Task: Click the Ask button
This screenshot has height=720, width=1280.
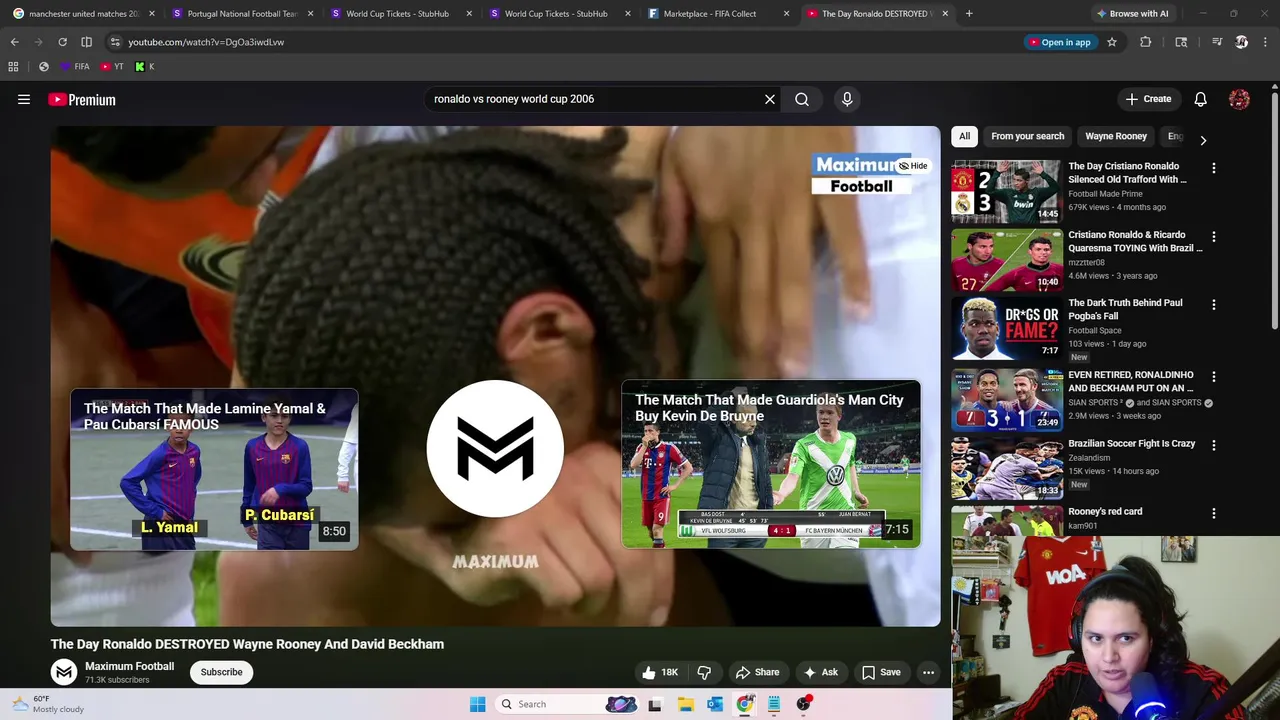Action: pyautogui.click(x=821, y=672)
